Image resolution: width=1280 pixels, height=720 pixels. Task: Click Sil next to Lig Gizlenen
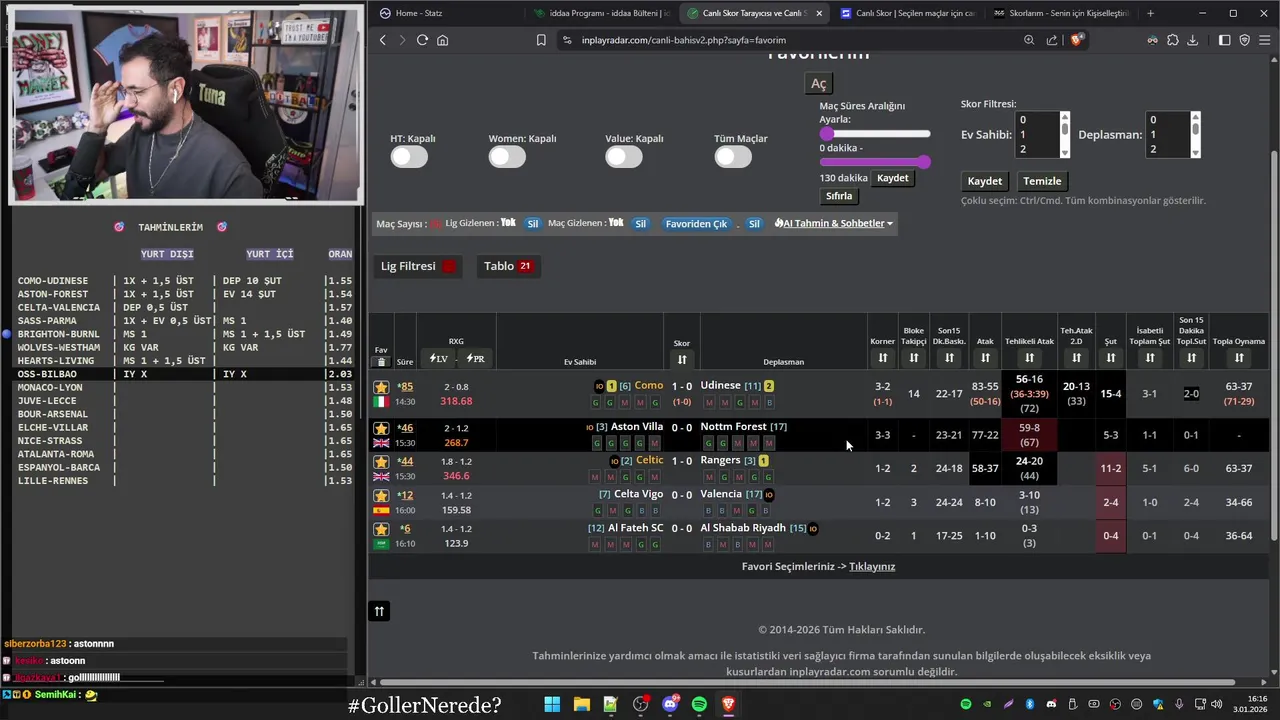pos(533,224)
